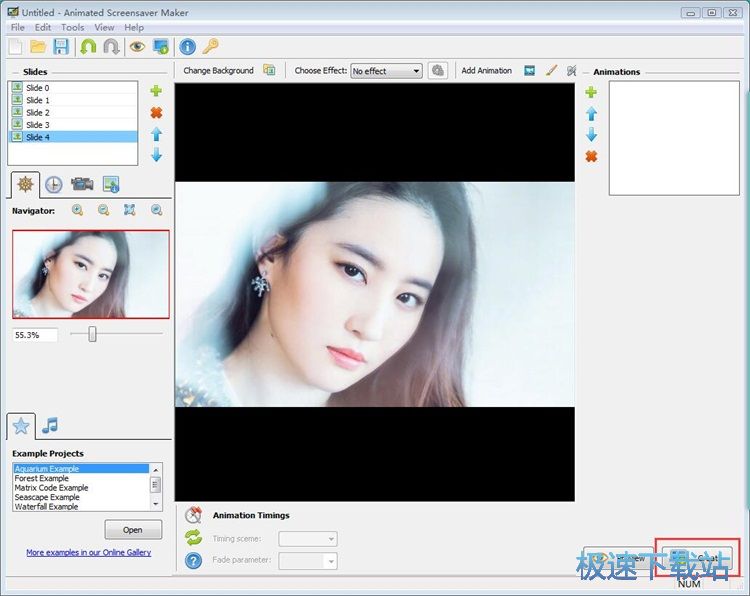The height and width of the screenshot is (596, 750).
Task: Open the Help menu
Action: coord(134,27)
